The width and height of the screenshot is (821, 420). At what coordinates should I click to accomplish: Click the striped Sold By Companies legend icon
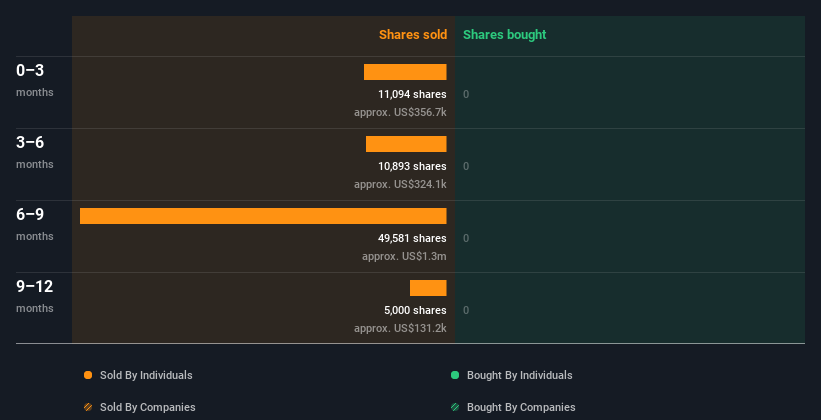(88, 407)
